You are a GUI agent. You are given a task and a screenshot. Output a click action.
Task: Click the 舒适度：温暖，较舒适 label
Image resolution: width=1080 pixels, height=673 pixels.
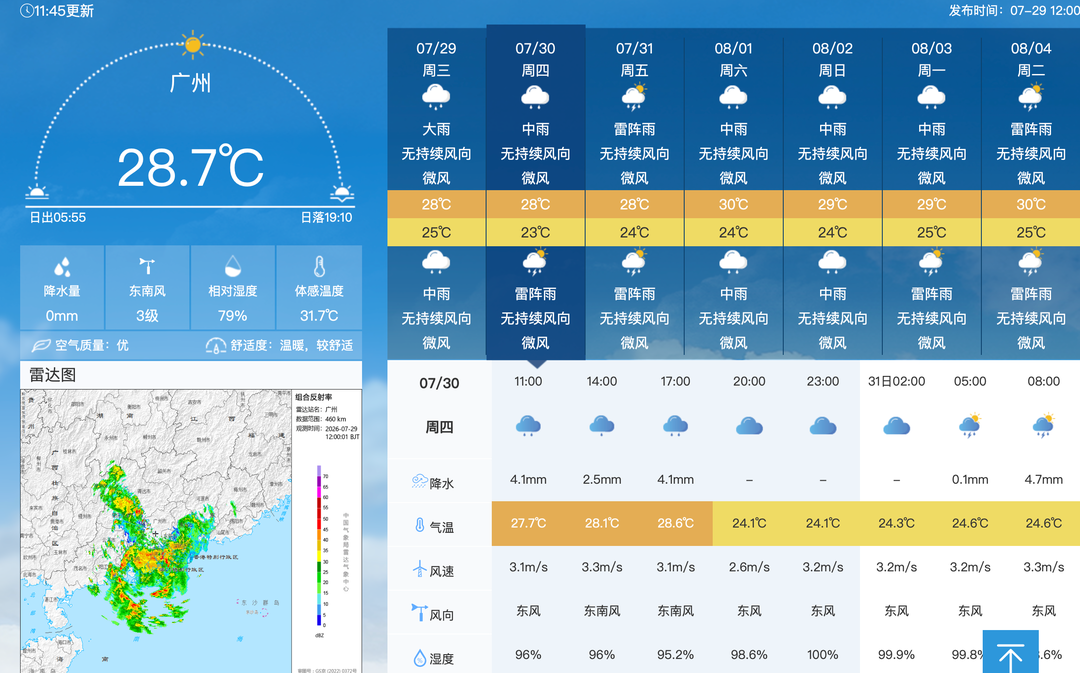[292, 345]
